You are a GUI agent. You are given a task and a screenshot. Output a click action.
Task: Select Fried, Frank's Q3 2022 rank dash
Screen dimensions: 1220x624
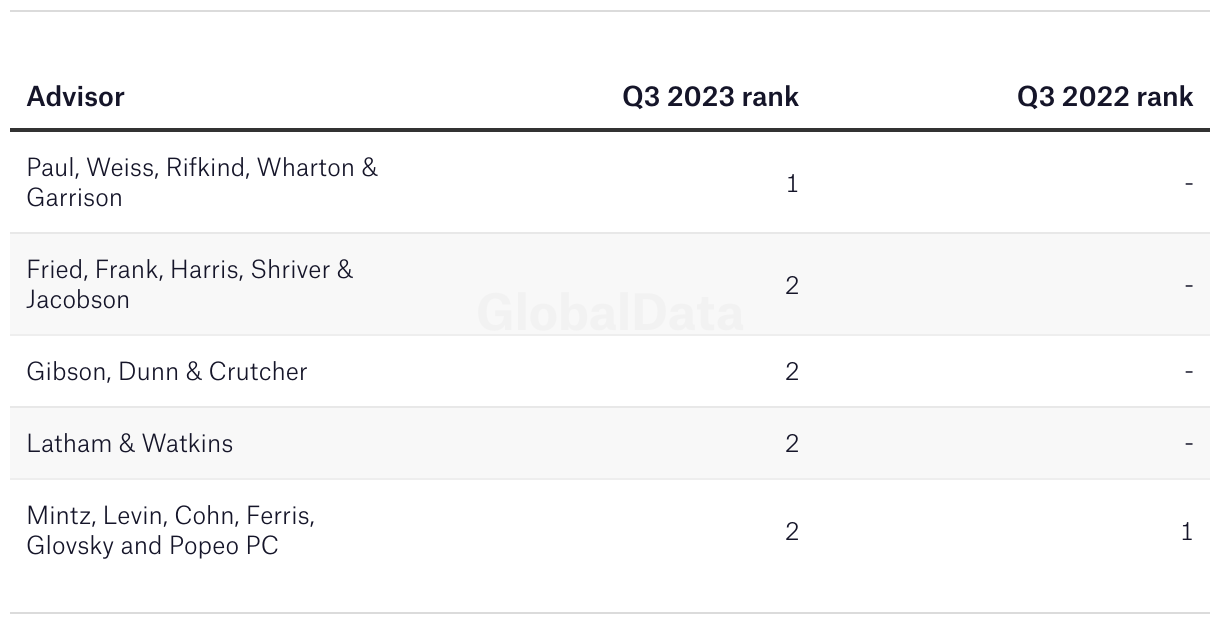coord(1188,285)
